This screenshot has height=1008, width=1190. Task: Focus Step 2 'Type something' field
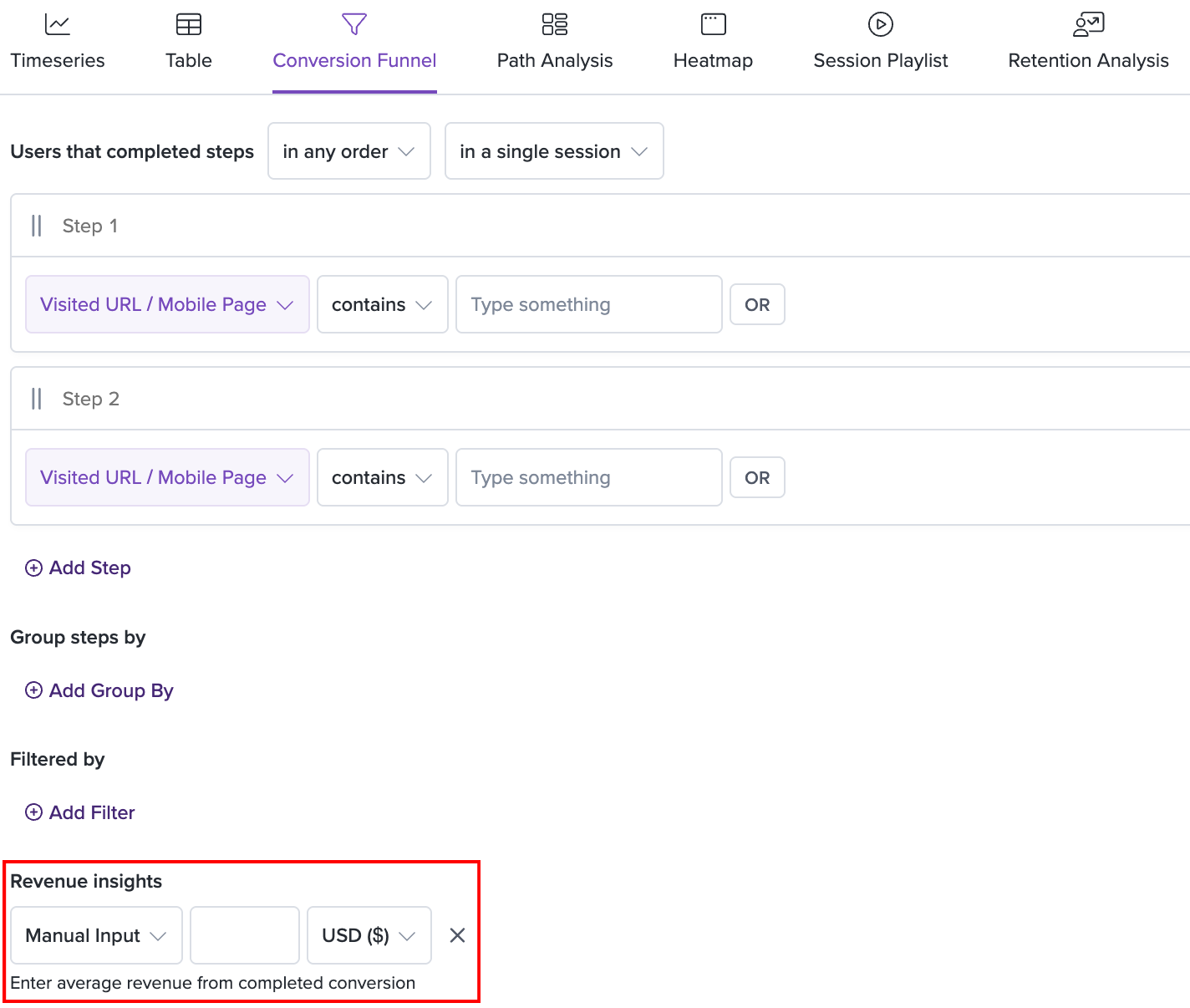589,477
